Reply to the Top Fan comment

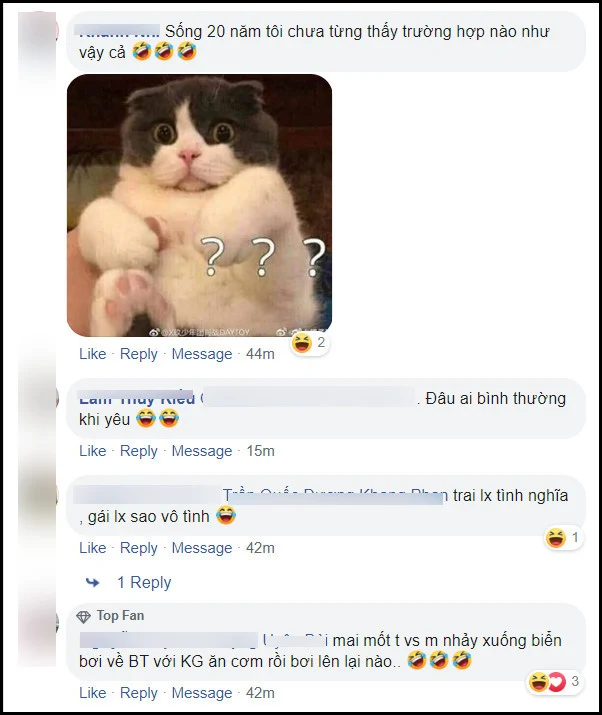tap(139, 693)
